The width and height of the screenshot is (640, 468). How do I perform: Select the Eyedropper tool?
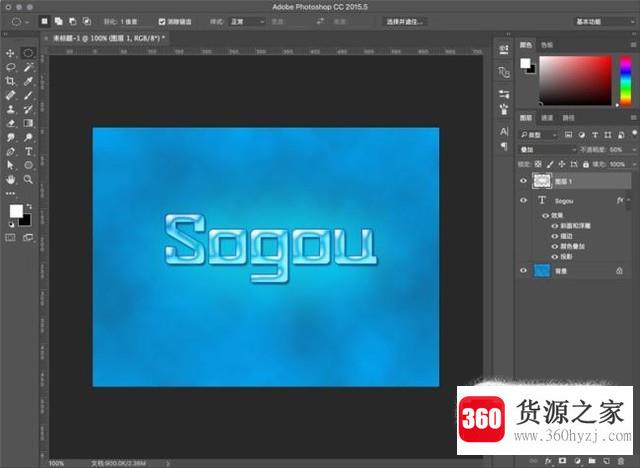click(x=28, y=81)
